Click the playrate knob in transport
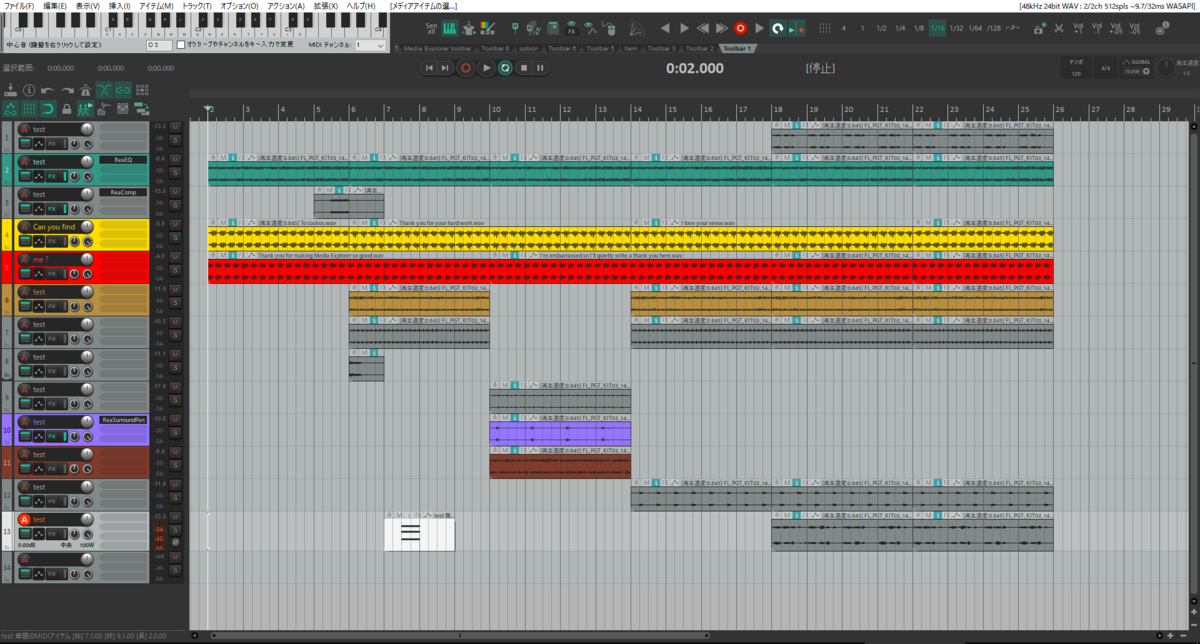The height and width of the screenshot is (644, 1200). (1166, 67)
